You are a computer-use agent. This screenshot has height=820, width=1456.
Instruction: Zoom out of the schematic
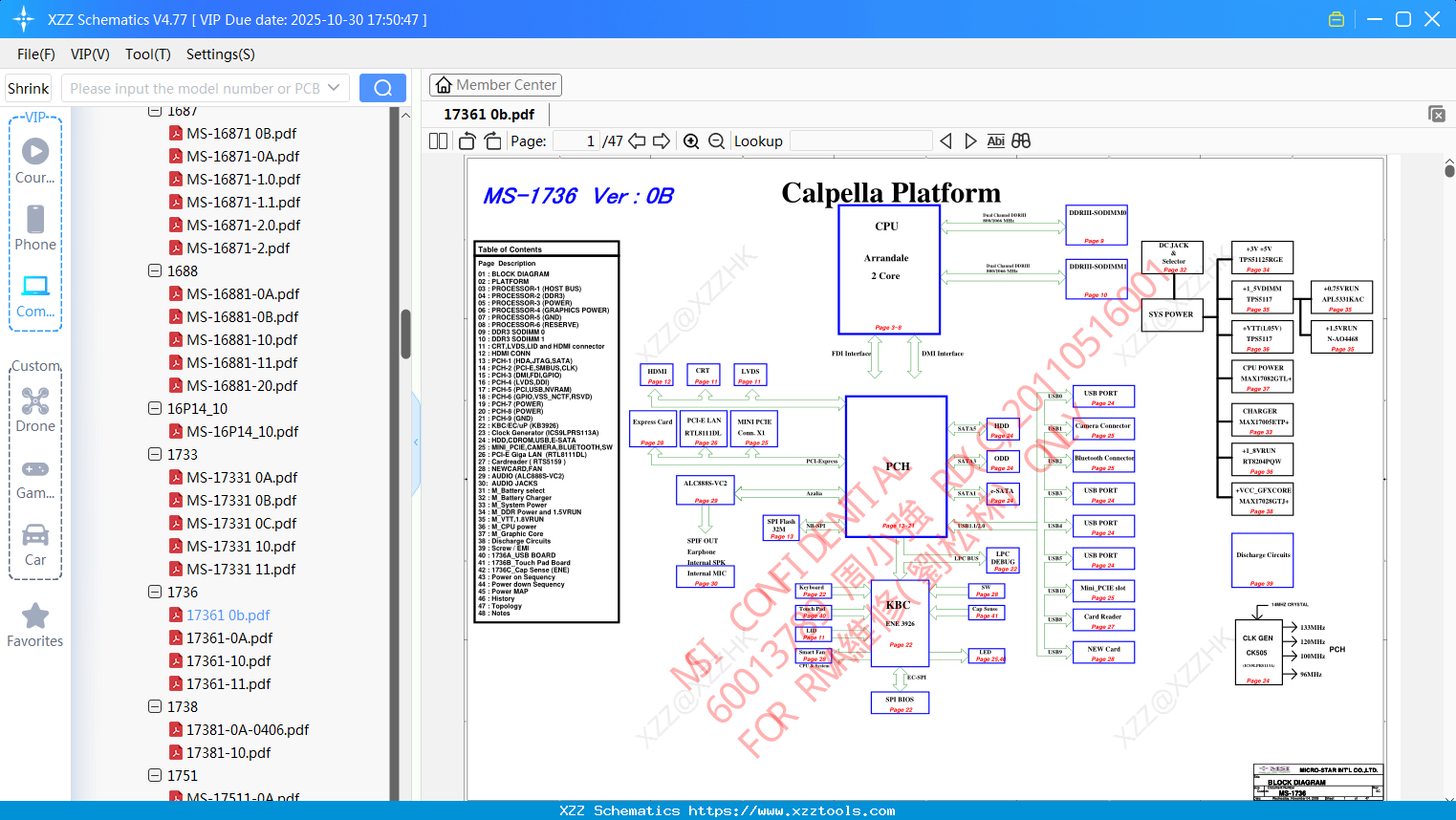(x=716, y=140)
